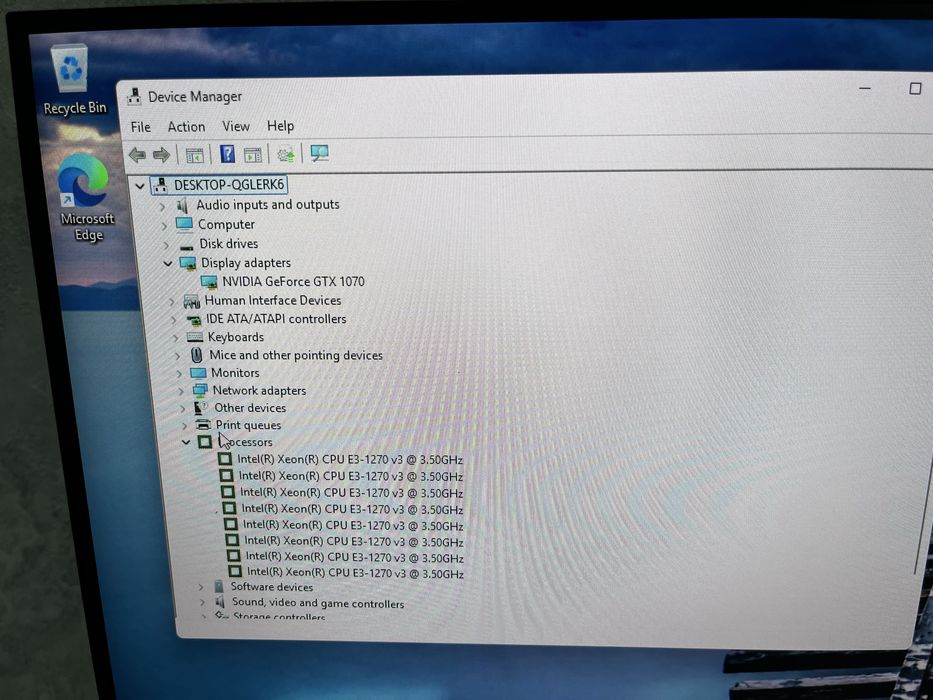
Task: Click the Sound, video and game controllers icon
Action: [x=220, y=602]
